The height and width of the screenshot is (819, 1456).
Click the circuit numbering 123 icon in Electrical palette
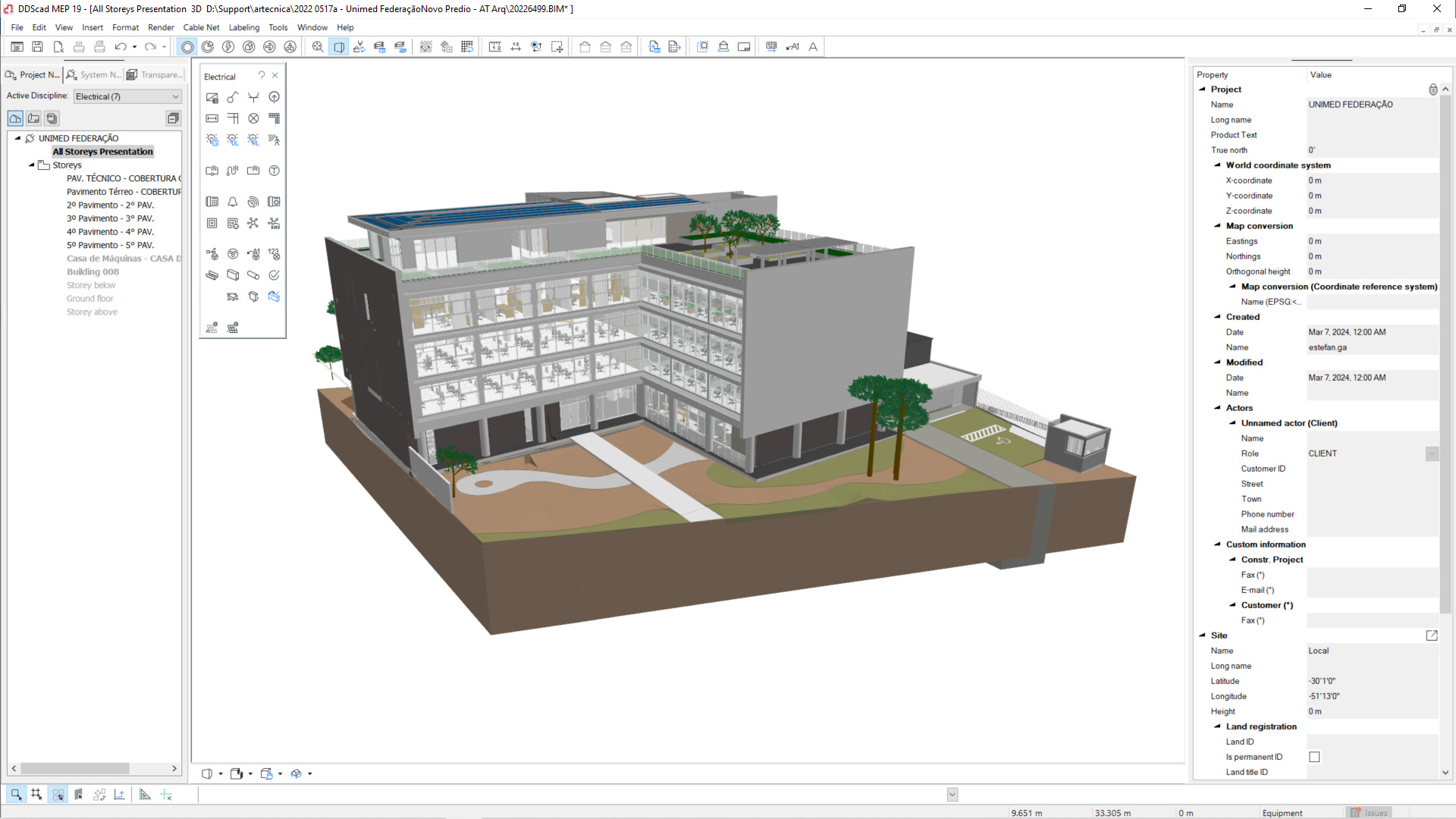[x=274, y=254]
